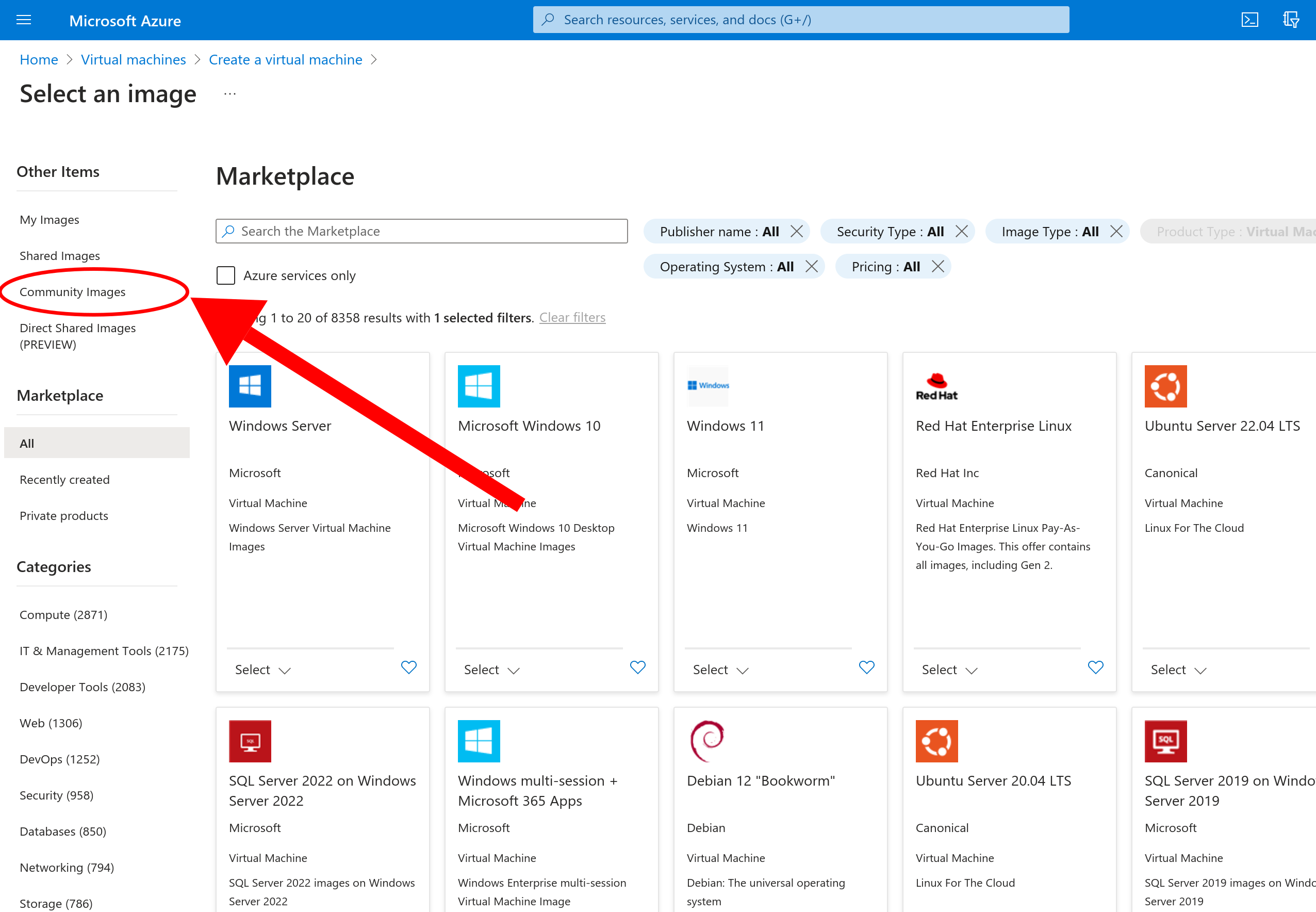This screenshot has width=1316, height=912.
Task: Filter by Storage (786) category
Action: pos(56,903)
